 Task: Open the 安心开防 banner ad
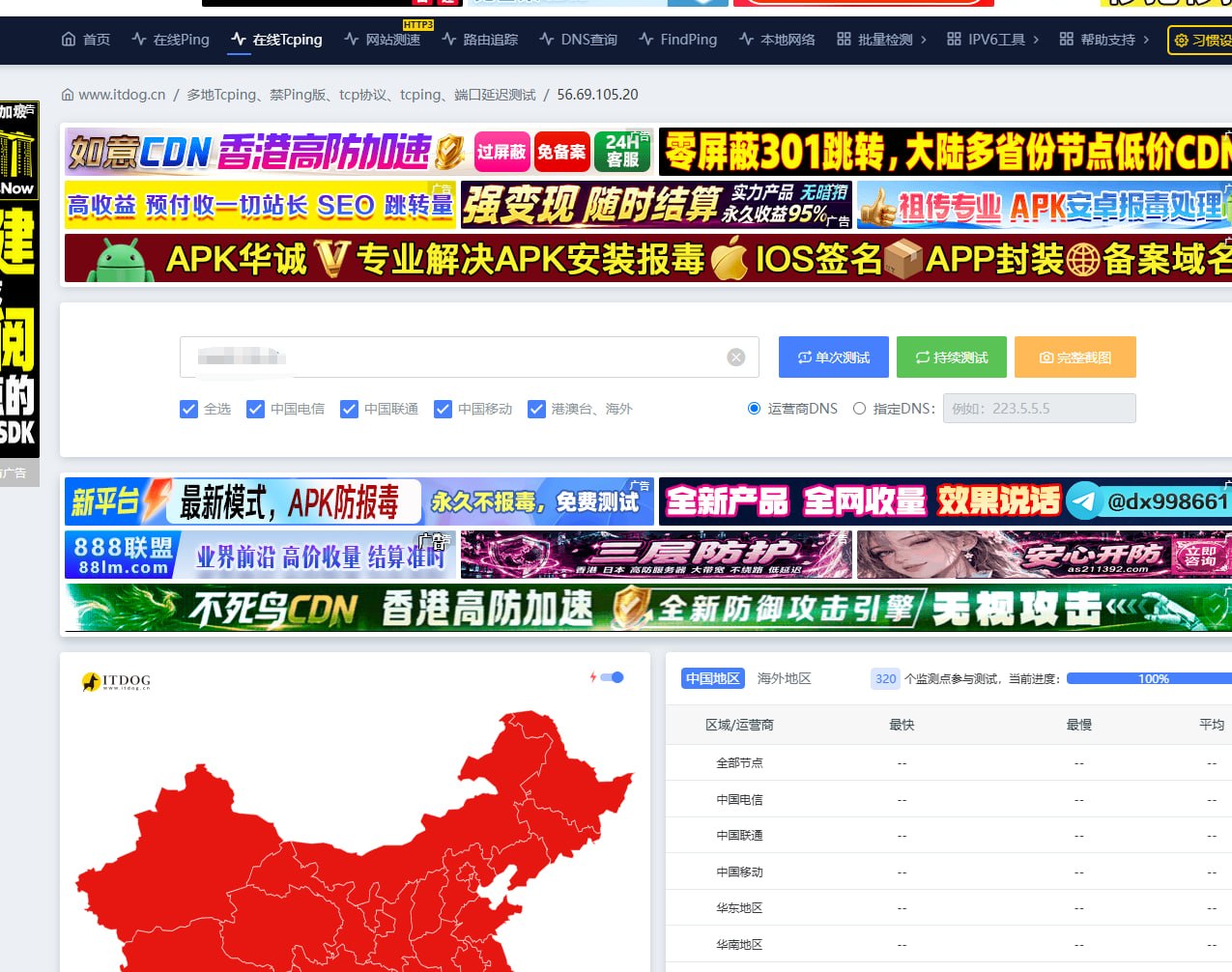[x=1045, y=555]
